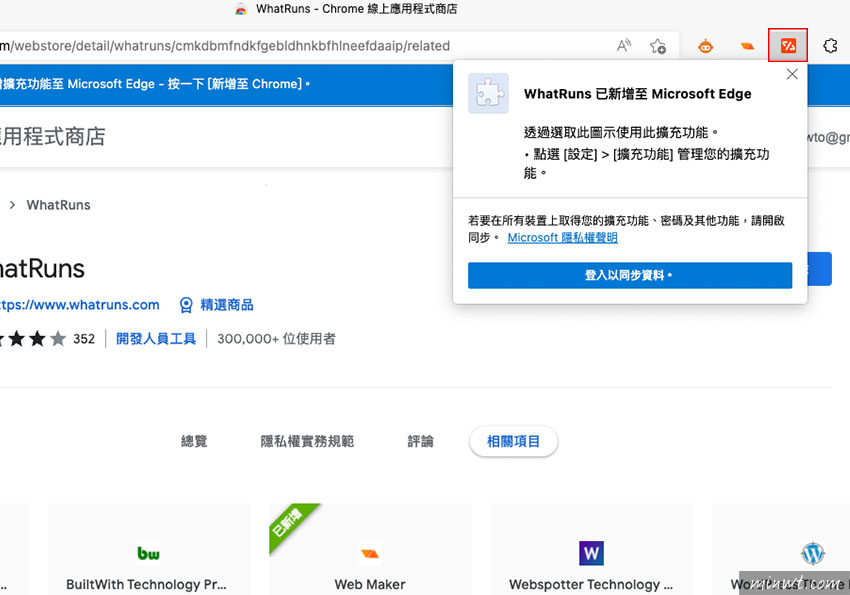Click the featured badge icon beside 精選商品
The width and height of the screenshot is (850, 595).
point(186,305)
